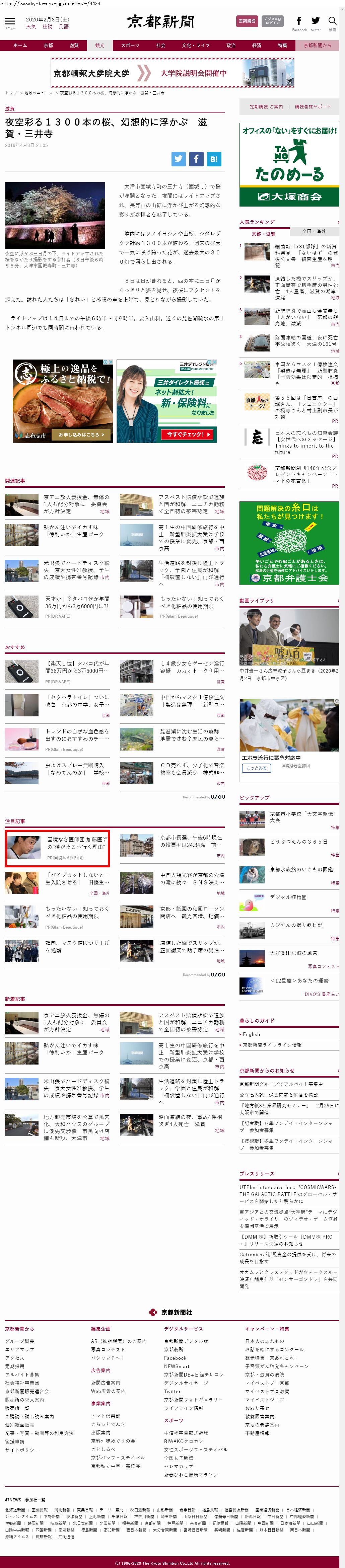Viewport: 345px width, 1568px height.
Task: Click 凡語 link under the date
Action: [63, 27]
